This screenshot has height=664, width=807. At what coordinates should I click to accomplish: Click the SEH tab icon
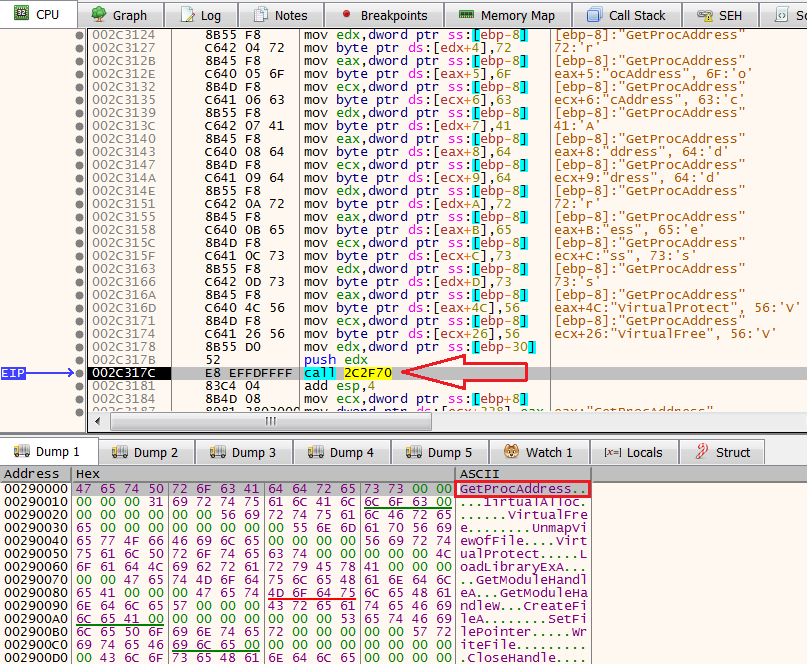point(705,15)
